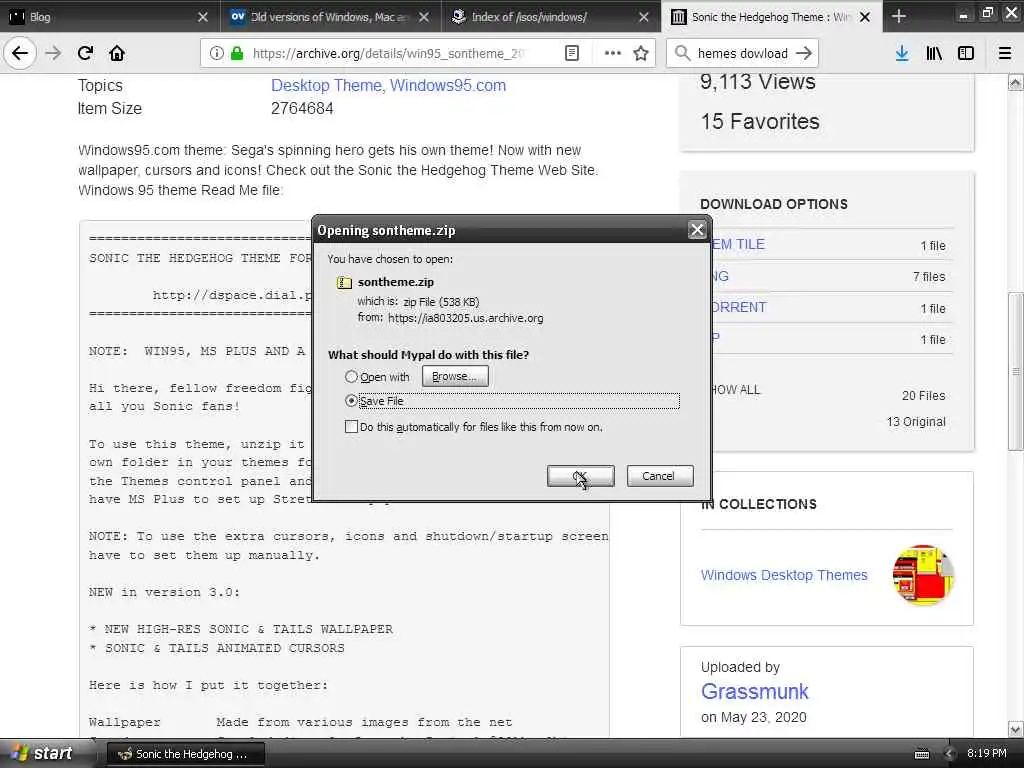Close the Opening sontheme.zip dialog
Viewport: 1024px width, 768px height.
(x=697, y=230)
